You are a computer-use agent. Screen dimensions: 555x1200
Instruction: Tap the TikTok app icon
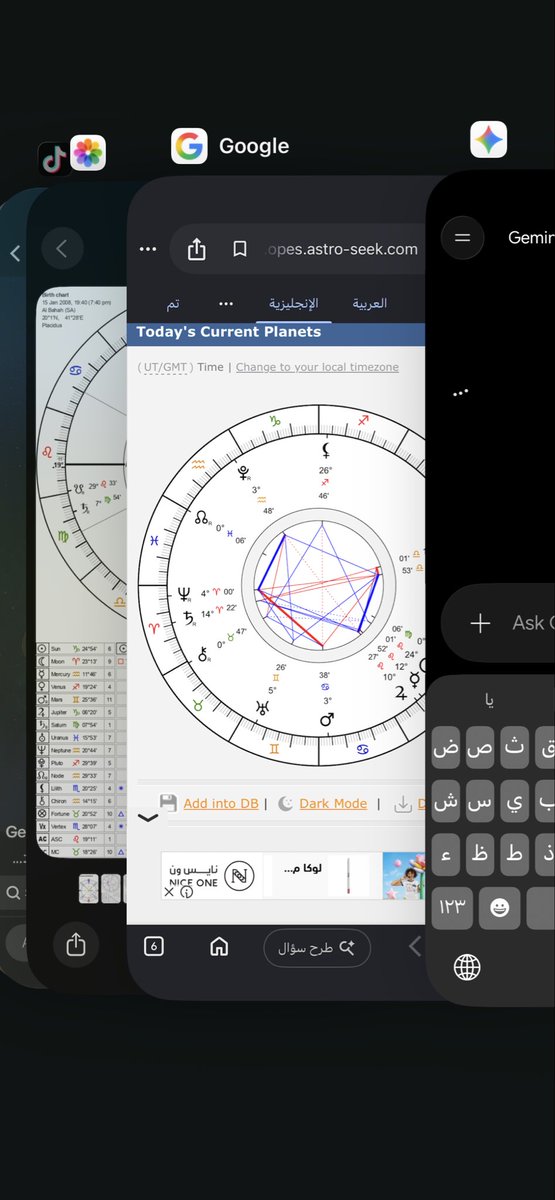click(x=52, y=158)
